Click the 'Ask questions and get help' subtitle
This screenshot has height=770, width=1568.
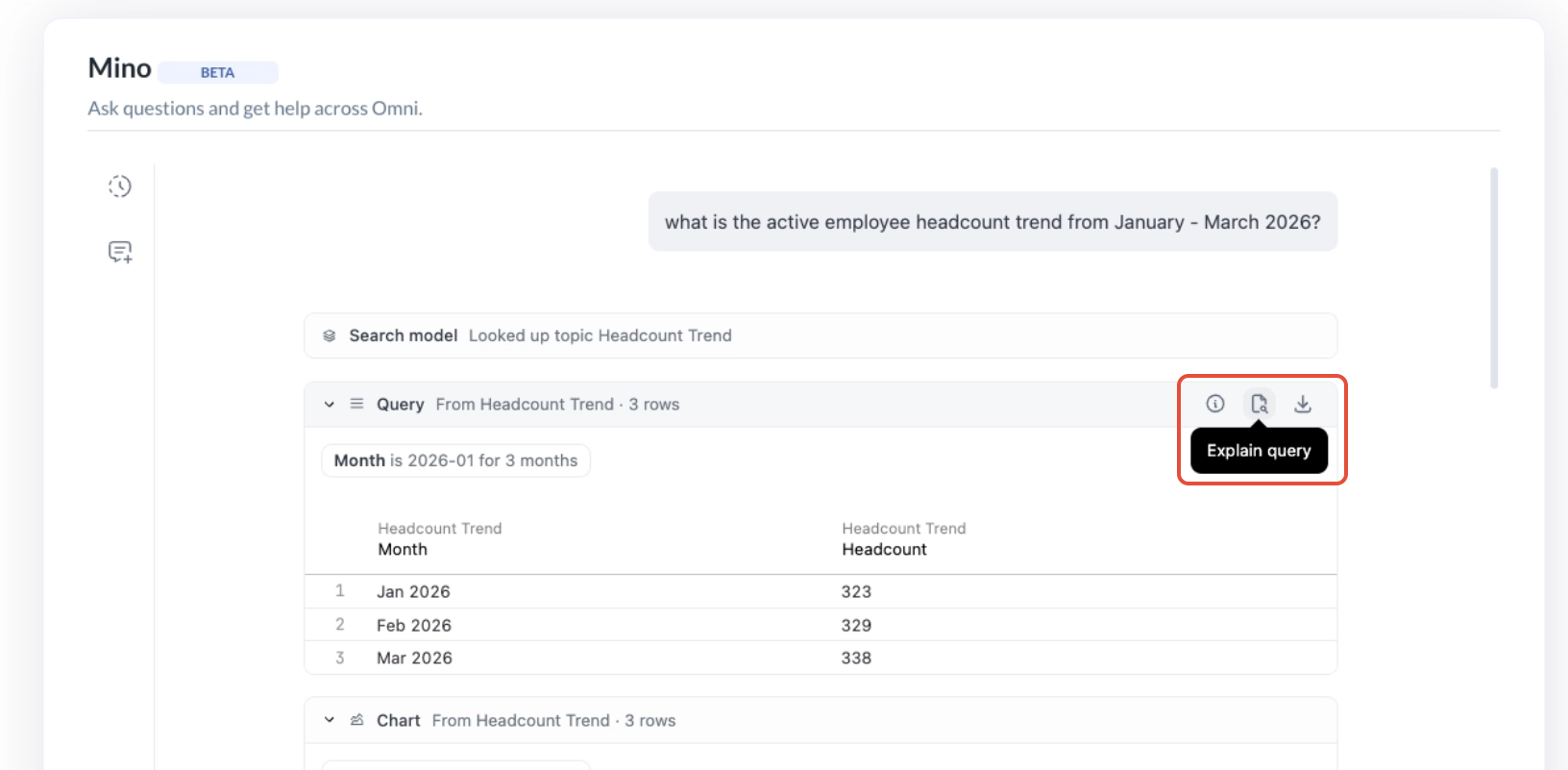pyautogui.click(x=255, y=109)
